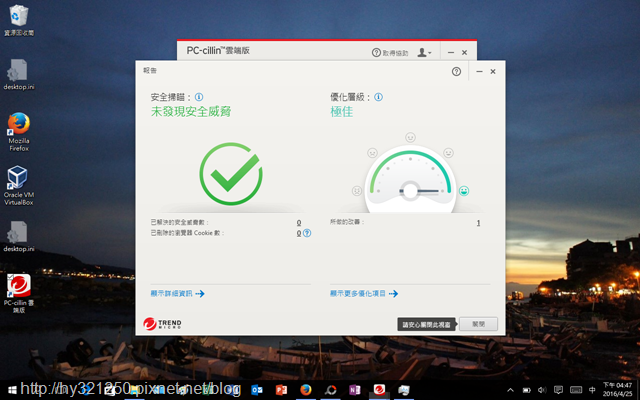This screenshot has width=640, height=400.
Task: Click the volume speaker icon in tray
Action: tap(542, 390)
